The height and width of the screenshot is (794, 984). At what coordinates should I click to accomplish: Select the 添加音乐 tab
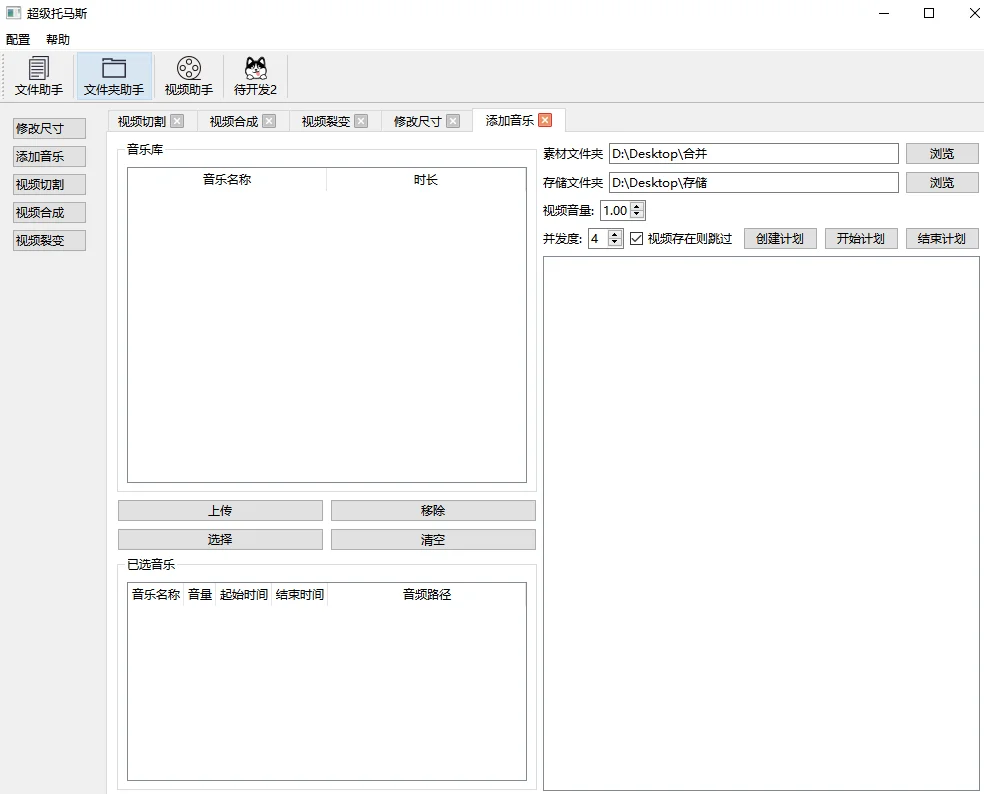[x=510, y=120]
